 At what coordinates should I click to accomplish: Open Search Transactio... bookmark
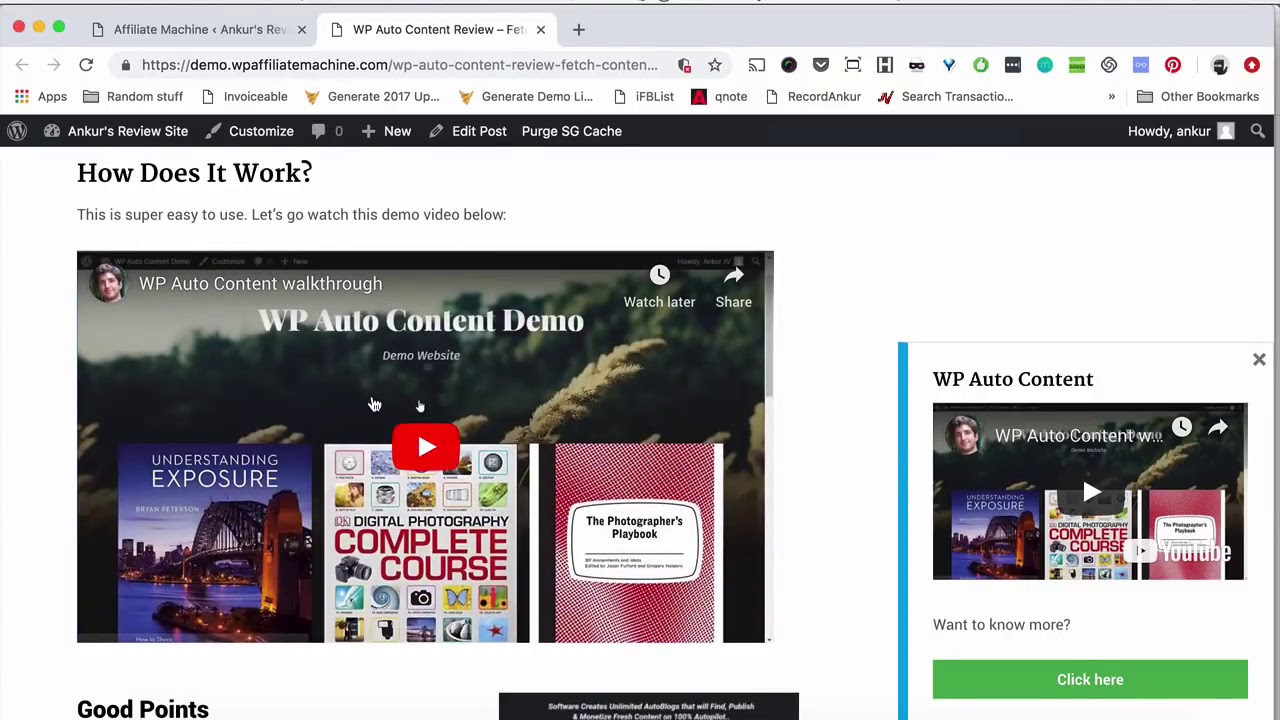pos(945,97)
